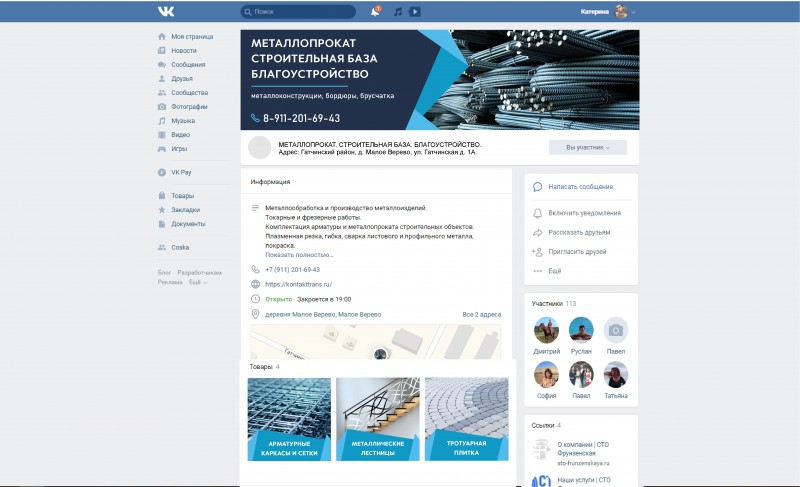Image resolution: width=800 pixels, height=487 pixels.
Task: Open the Вы участник dropdown button
Action: 588,147
